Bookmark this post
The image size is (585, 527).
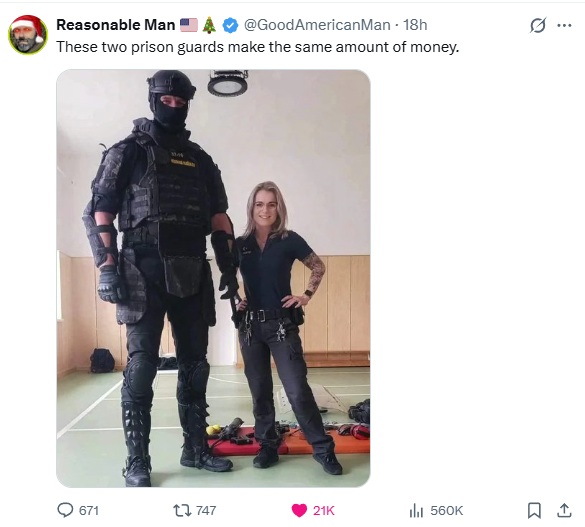click(x=534, y=510)
